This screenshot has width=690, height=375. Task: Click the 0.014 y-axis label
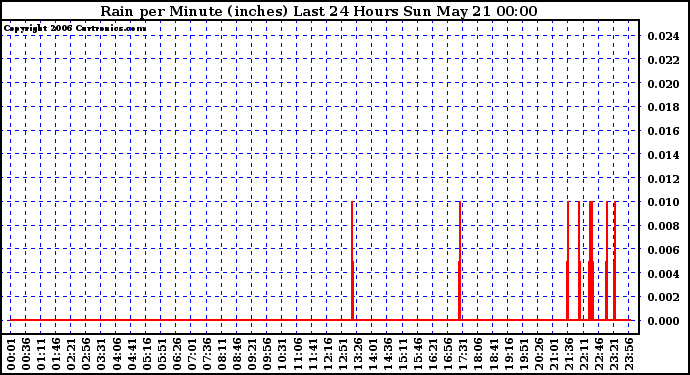click(663, 155)
